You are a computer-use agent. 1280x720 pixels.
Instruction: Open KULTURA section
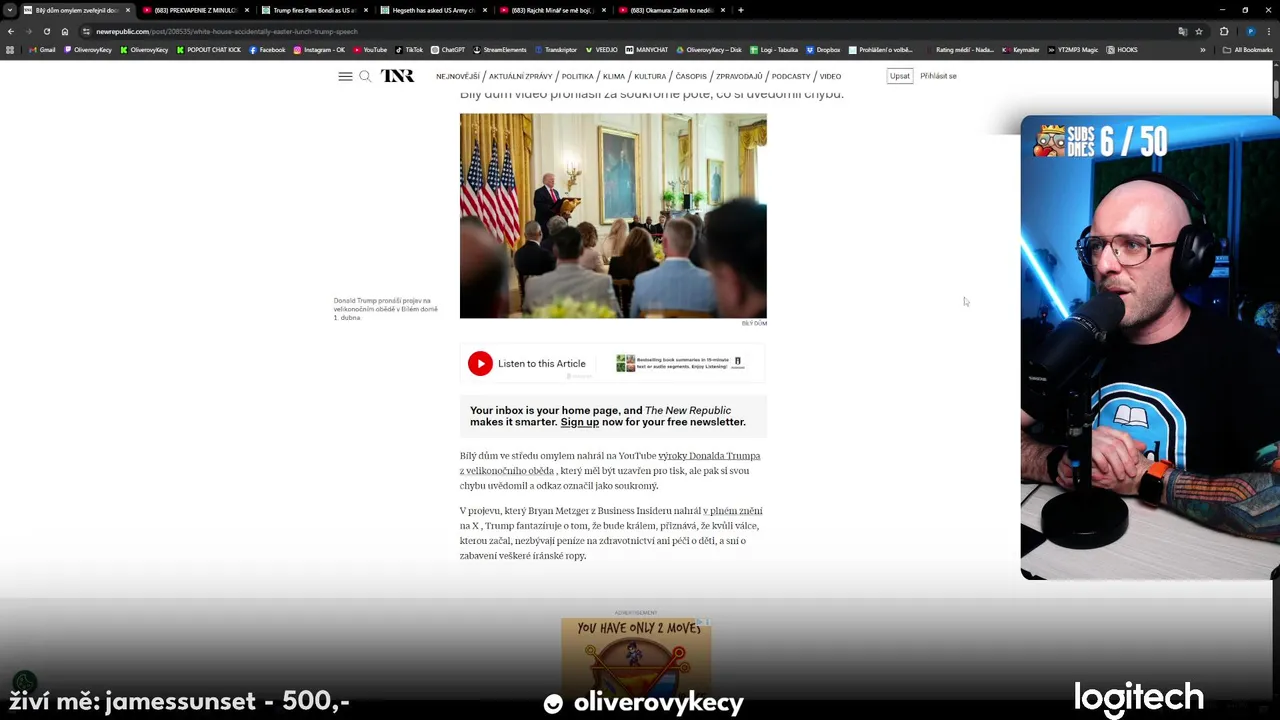tap(650, 76)
